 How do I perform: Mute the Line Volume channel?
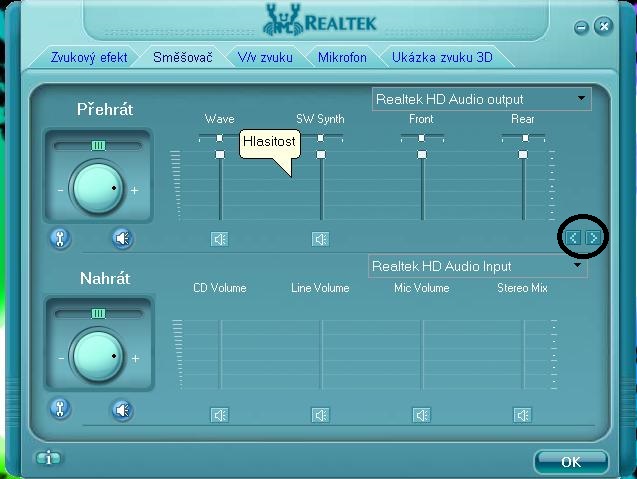[x=321, y=415]
